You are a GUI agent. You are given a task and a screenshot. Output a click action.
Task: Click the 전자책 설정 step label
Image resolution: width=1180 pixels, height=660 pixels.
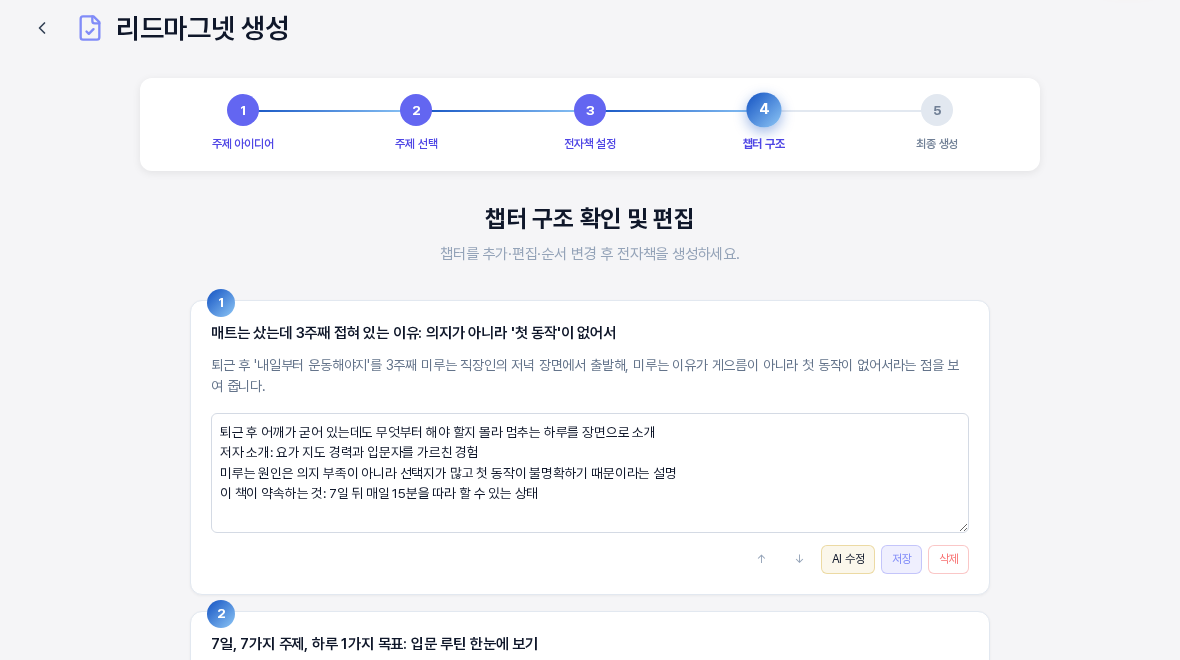pyautogui.click(x=590, y=144)
